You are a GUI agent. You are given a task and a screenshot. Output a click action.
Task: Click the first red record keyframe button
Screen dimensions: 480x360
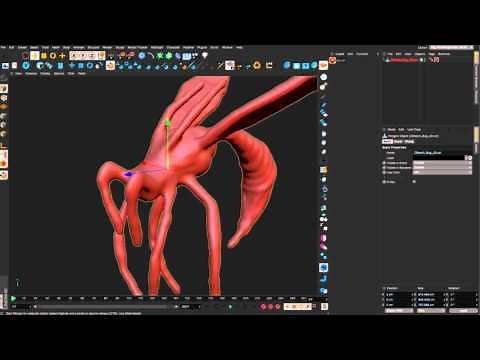tap(263, 306)
